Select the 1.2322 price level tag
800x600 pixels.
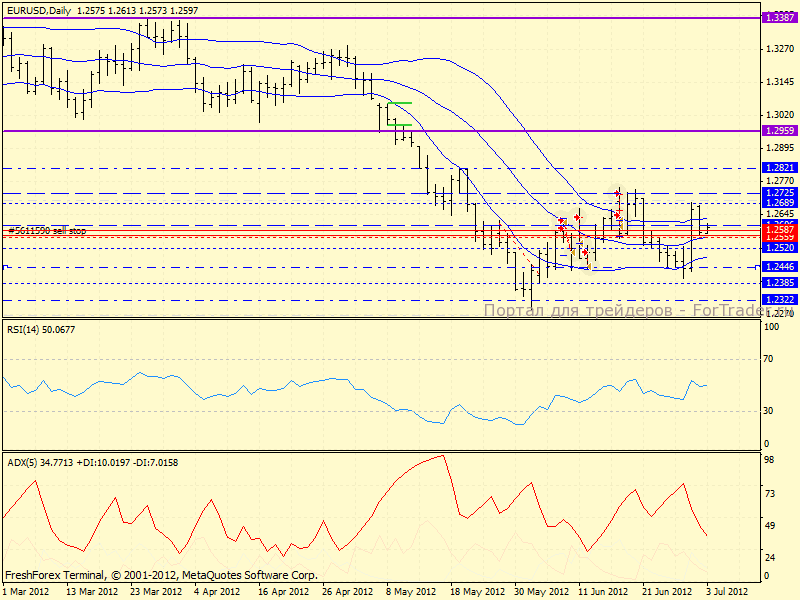click(x=777, y=299)
